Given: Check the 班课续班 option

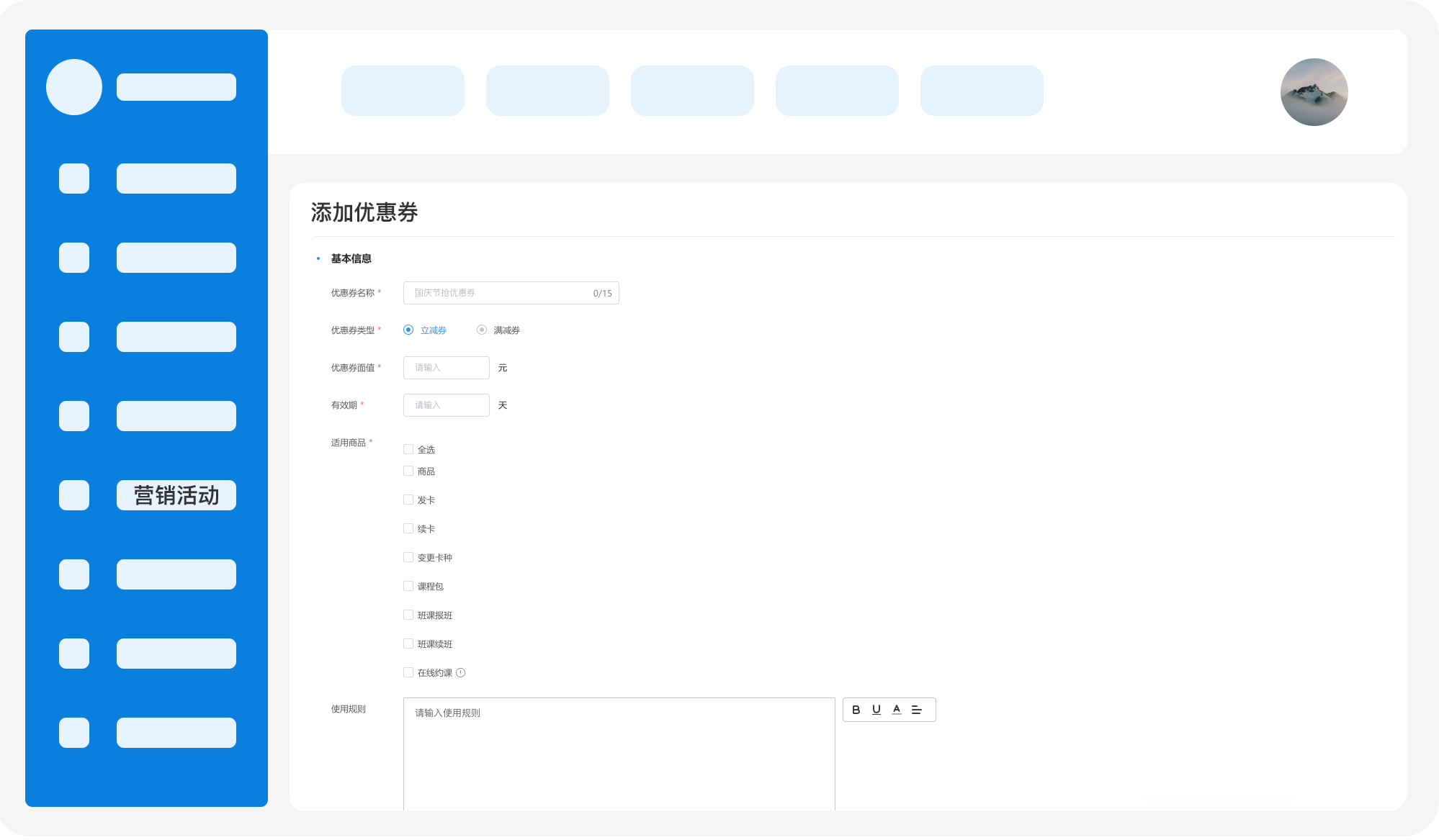Looking at the screenshot, I should click(x=408, y=643).
